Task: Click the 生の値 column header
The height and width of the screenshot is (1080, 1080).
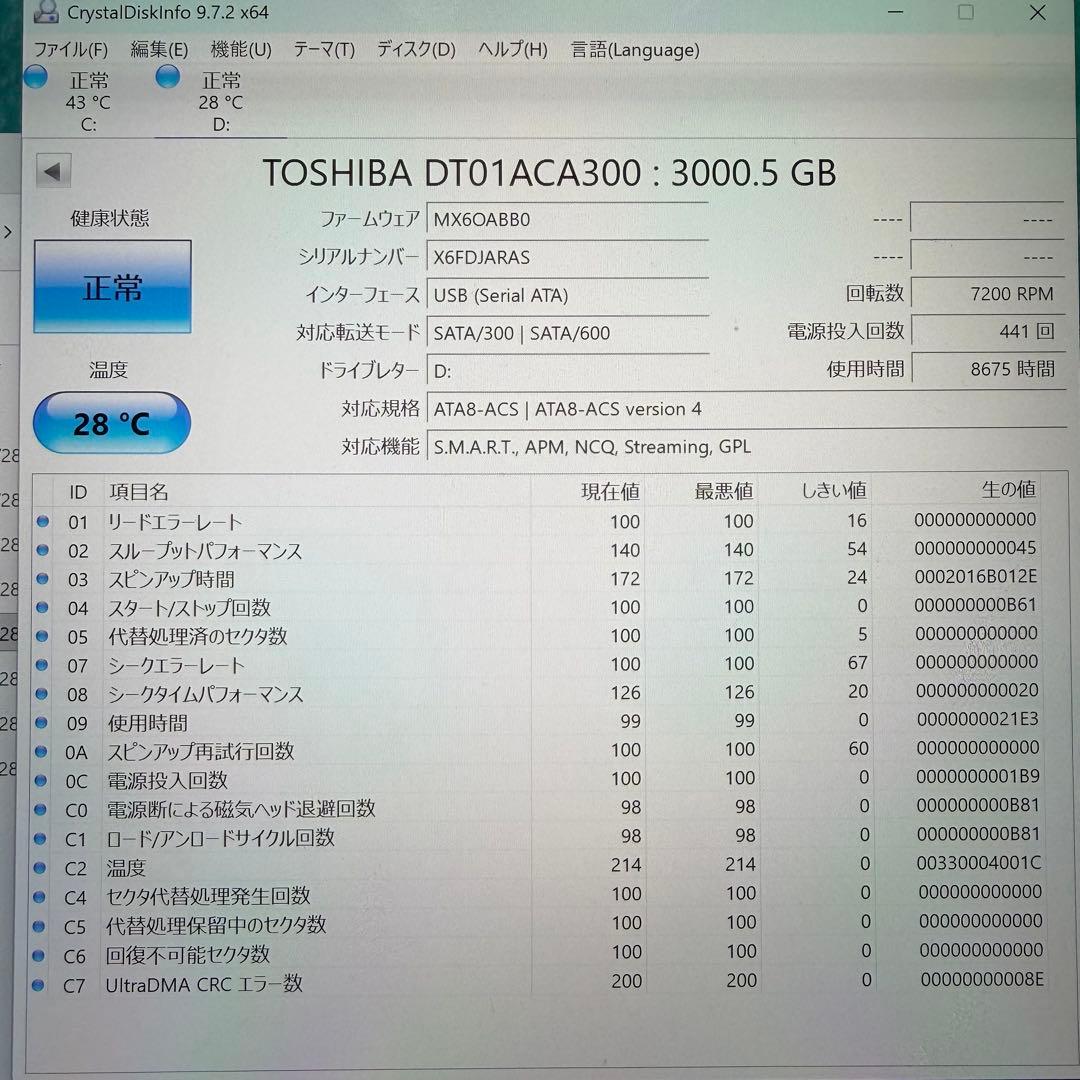Action: (957, 489)
